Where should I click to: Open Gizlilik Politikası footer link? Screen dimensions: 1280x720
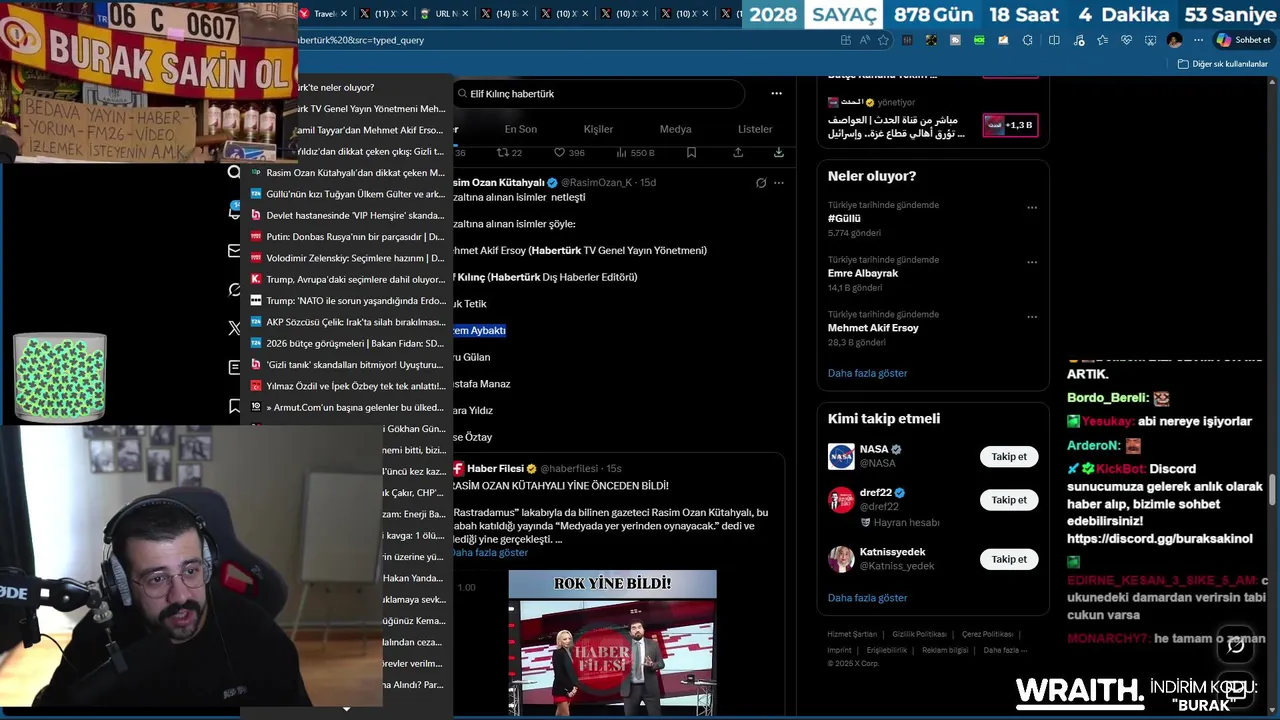[919, 634]
